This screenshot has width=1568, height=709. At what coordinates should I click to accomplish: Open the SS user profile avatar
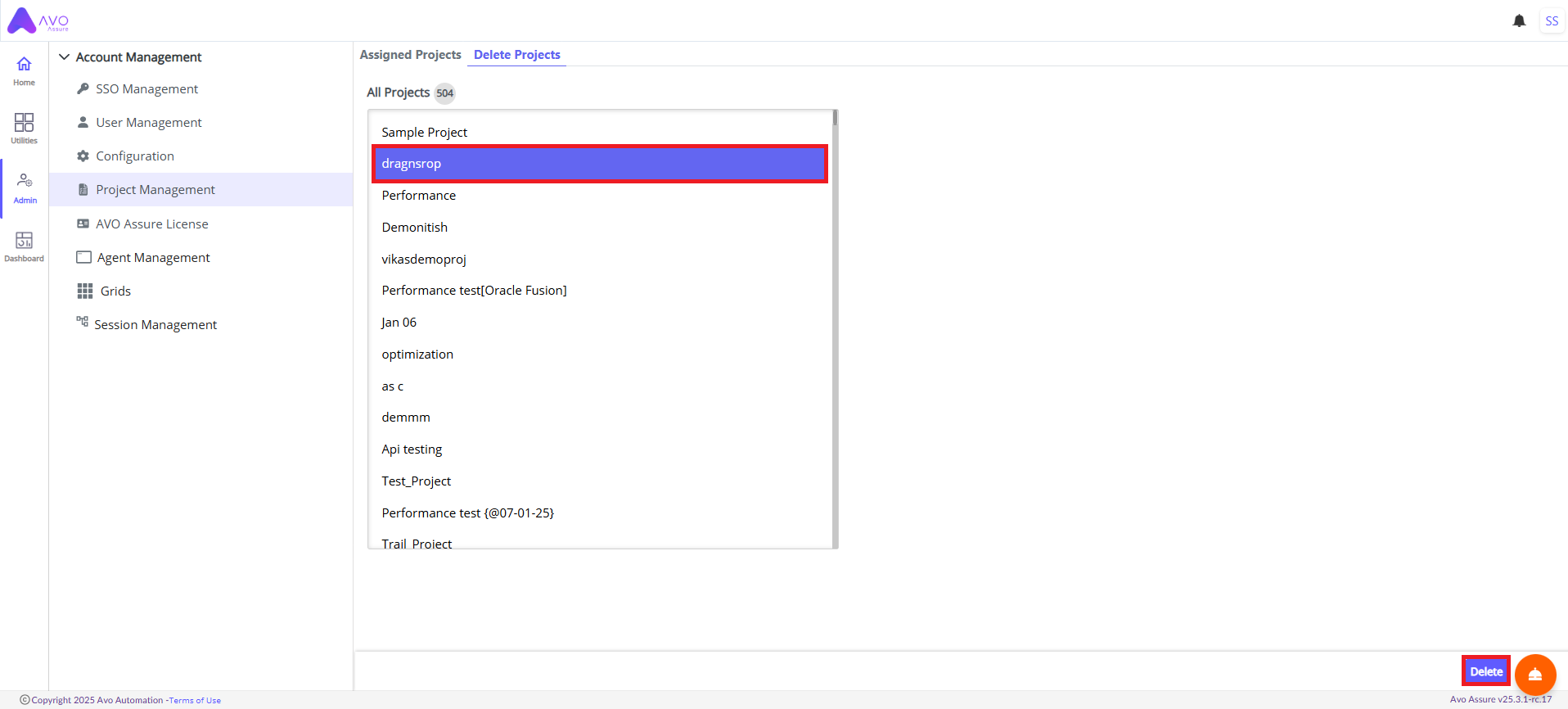(1552, 21)
